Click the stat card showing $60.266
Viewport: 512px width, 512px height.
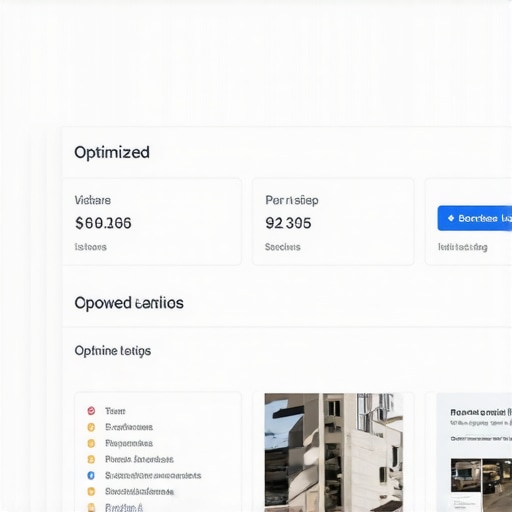pos(152,222)
